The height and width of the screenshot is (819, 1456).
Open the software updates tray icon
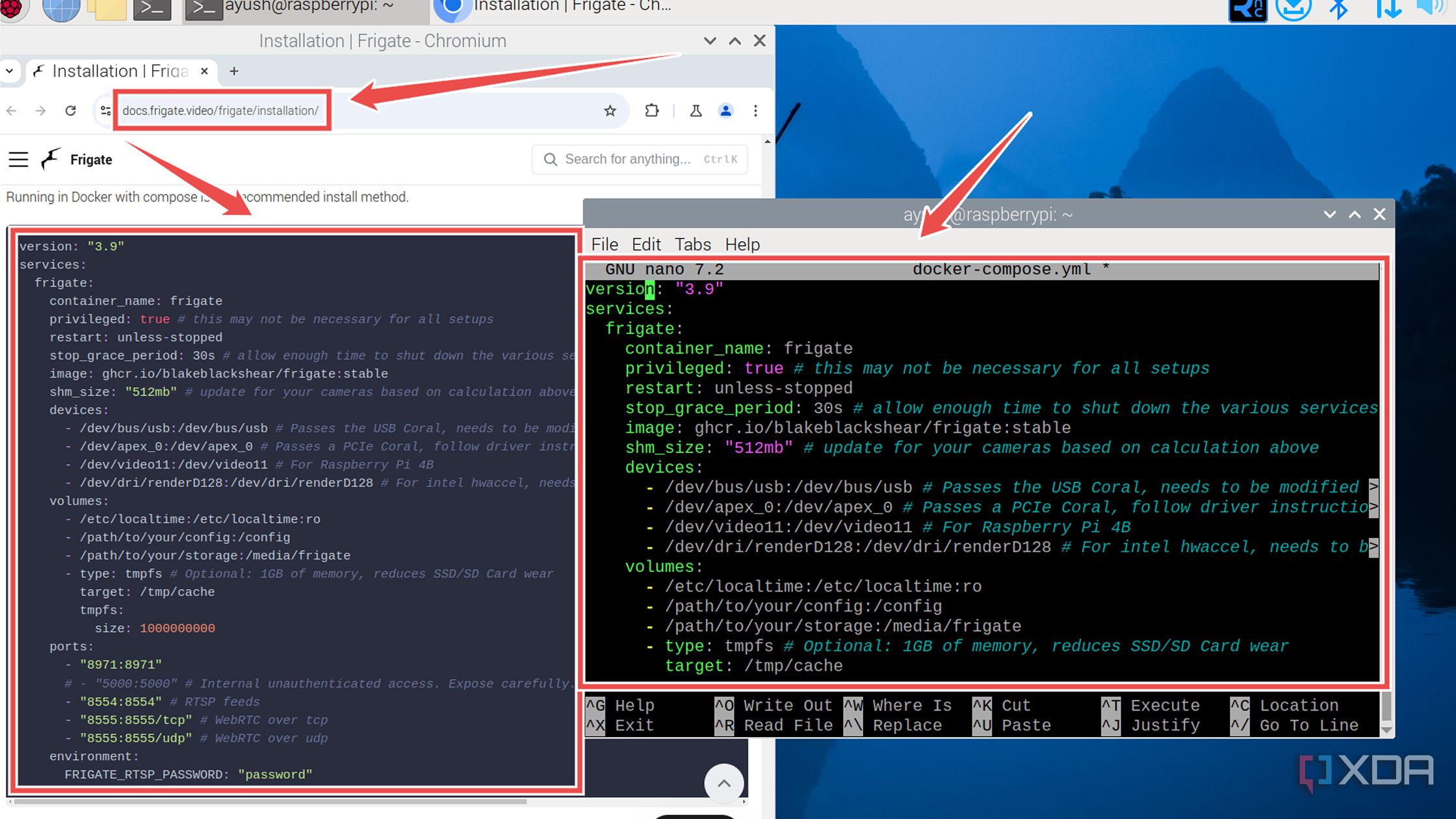(1295, 9)
